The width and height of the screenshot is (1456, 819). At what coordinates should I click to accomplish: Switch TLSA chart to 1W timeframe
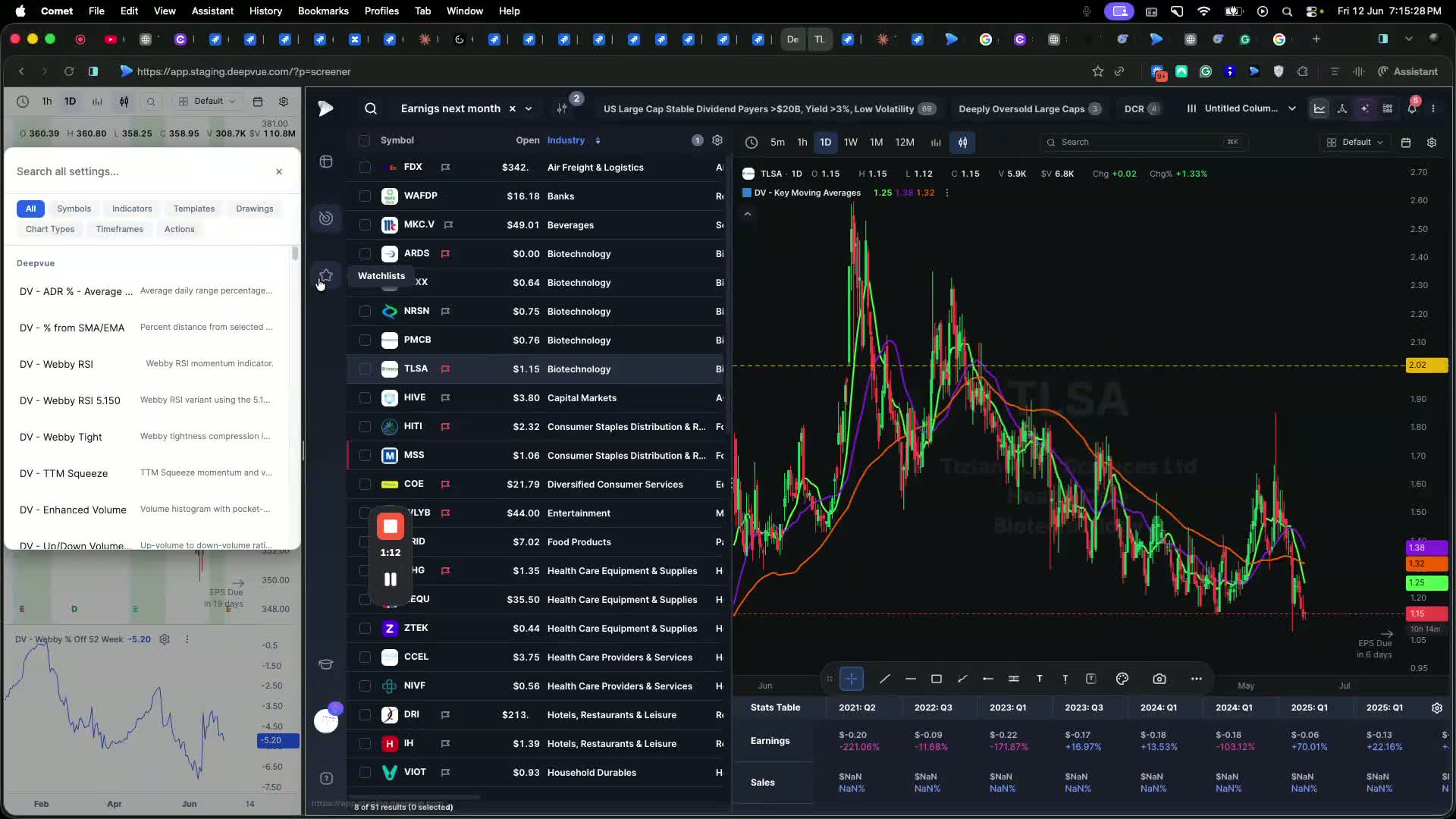click(x=851, y=143)
